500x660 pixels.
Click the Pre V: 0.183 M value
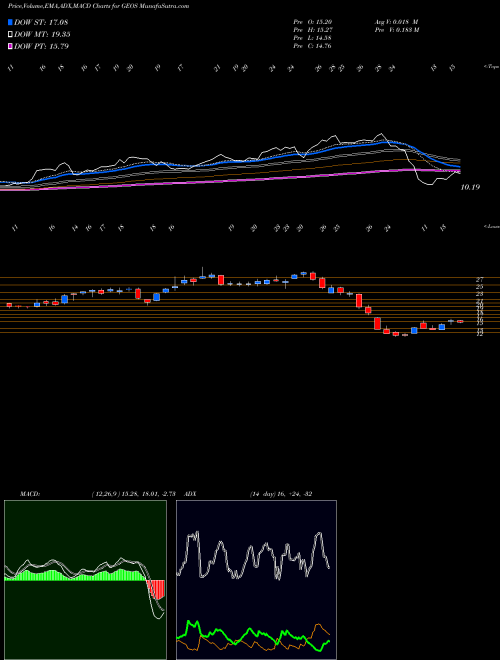point(397,30)
